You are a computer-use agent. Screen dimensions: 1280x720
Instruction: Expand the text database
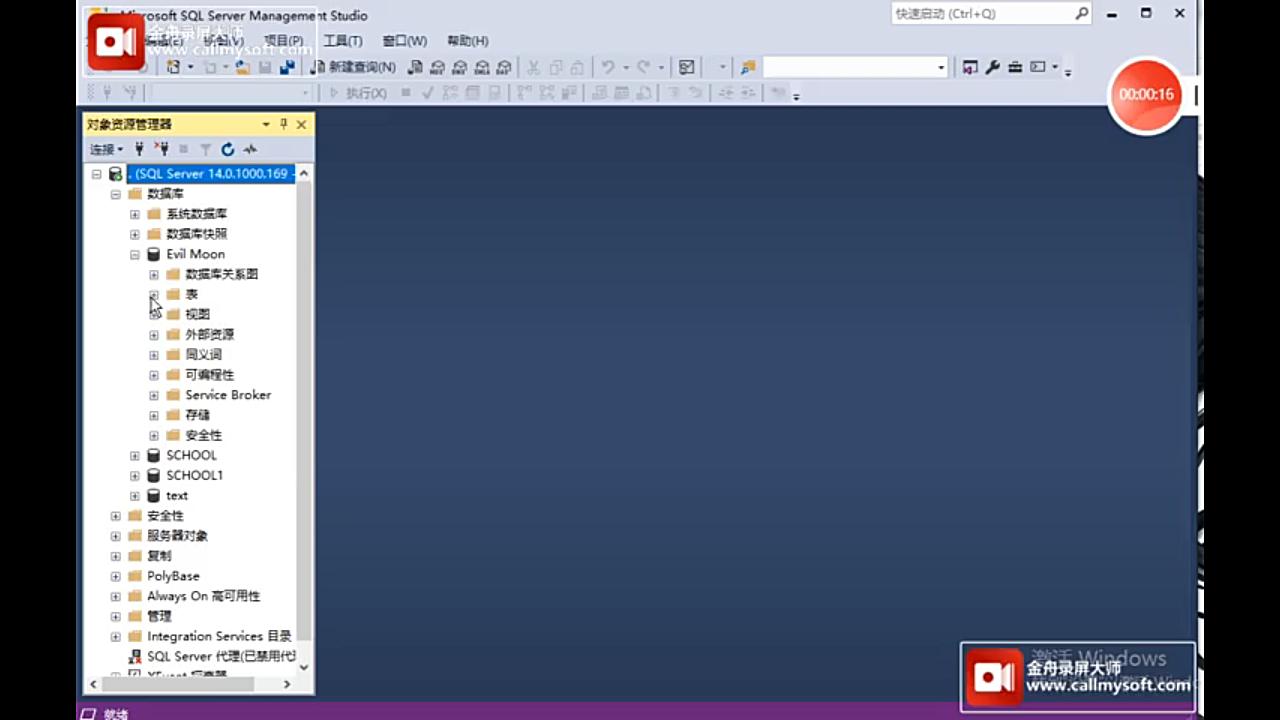click(134, 496)
